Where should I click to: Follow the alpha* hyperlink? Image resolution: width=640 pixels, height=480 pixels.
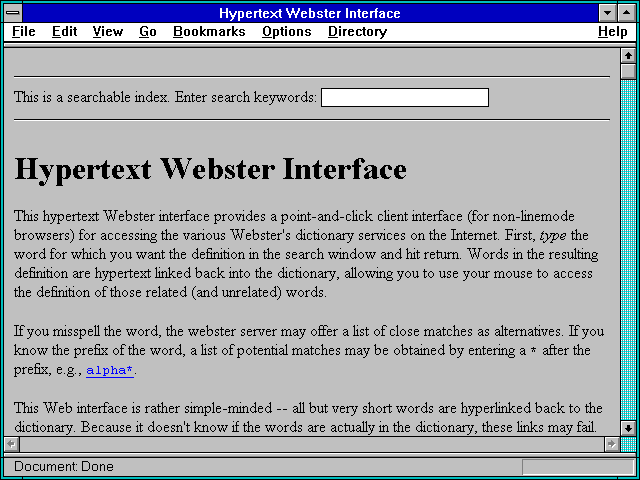[x=110, y=371]
